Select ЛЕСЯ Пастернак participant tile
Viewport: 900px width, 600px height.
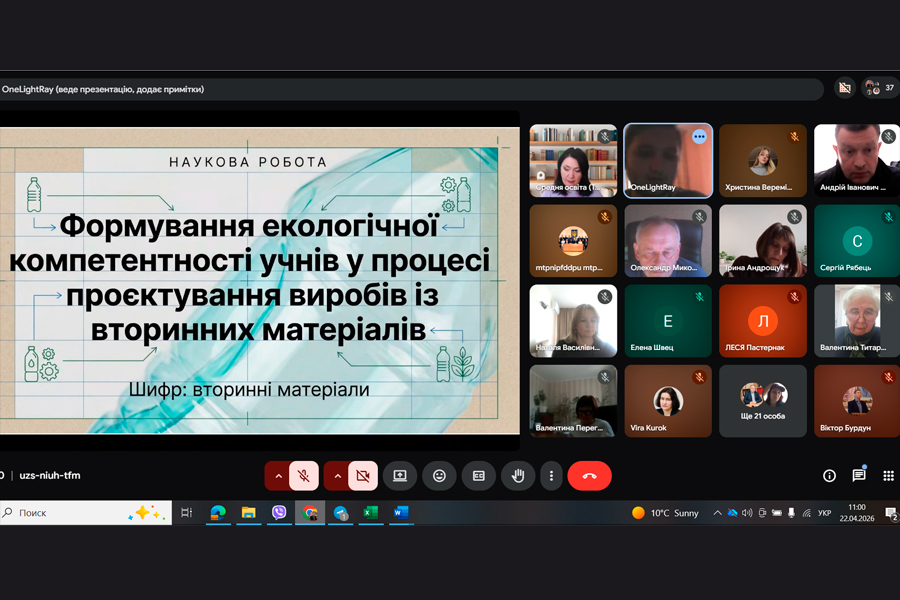click(x=763, y=321)
